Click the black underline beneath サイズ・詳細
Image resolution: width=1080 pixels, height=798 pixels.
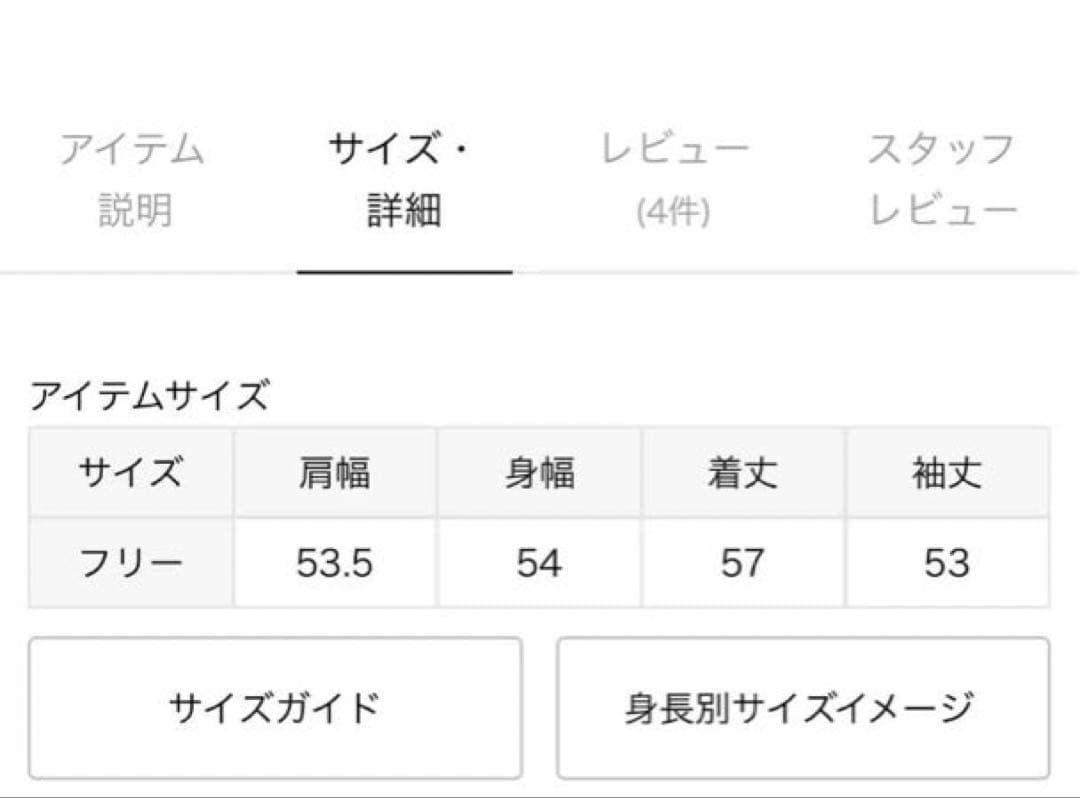click(404, 271)
